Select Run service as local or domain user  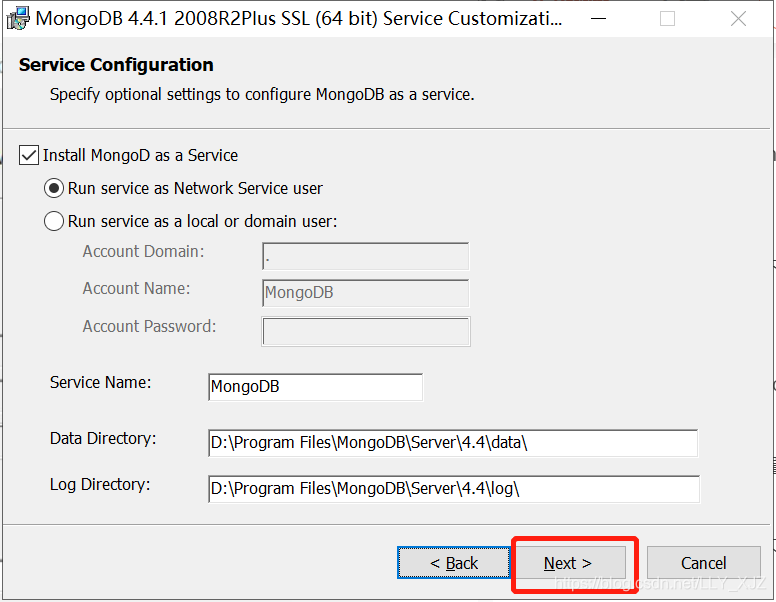(x=53, y=221)
